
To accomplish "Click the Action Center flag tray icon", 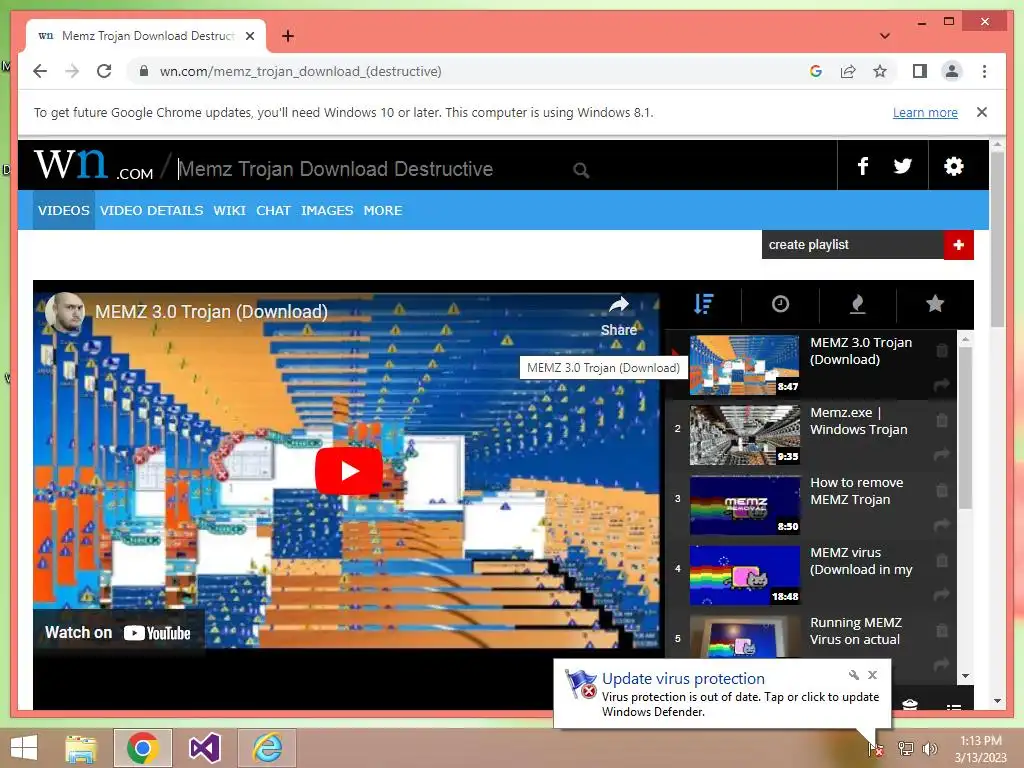I will [x=875, y=749].
